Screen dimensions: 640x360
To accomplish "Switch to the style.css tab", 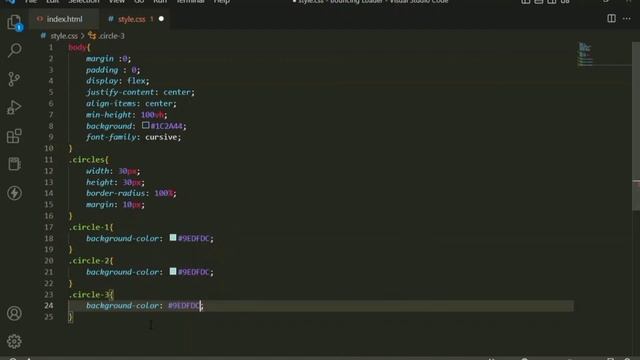I will point(131,19).
